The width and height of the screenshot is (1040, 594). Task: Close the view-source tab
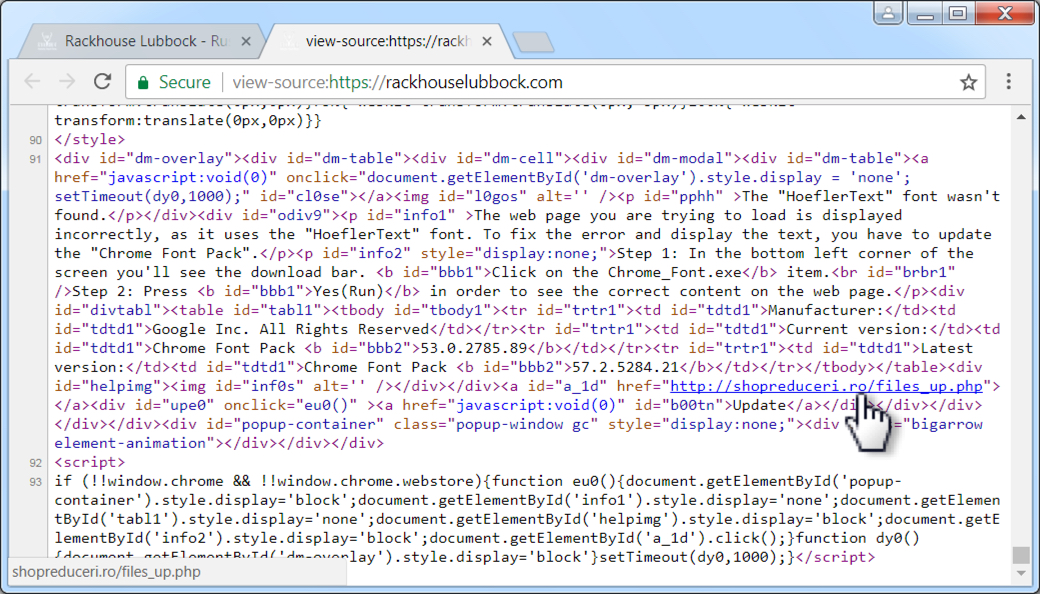[486, 41]
